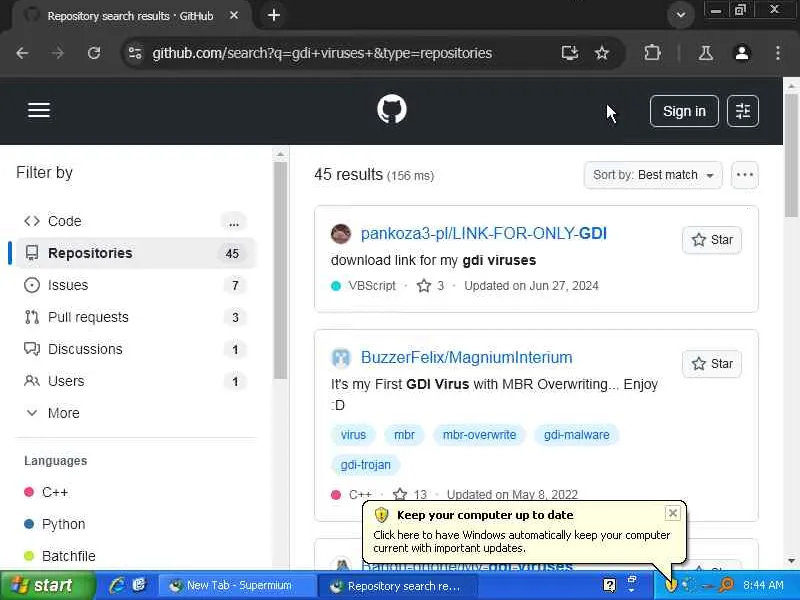The width and height of the screenshot is (800, 600).
Task: Click pankoza3-pl avatar image
Action: coord(341,234)
